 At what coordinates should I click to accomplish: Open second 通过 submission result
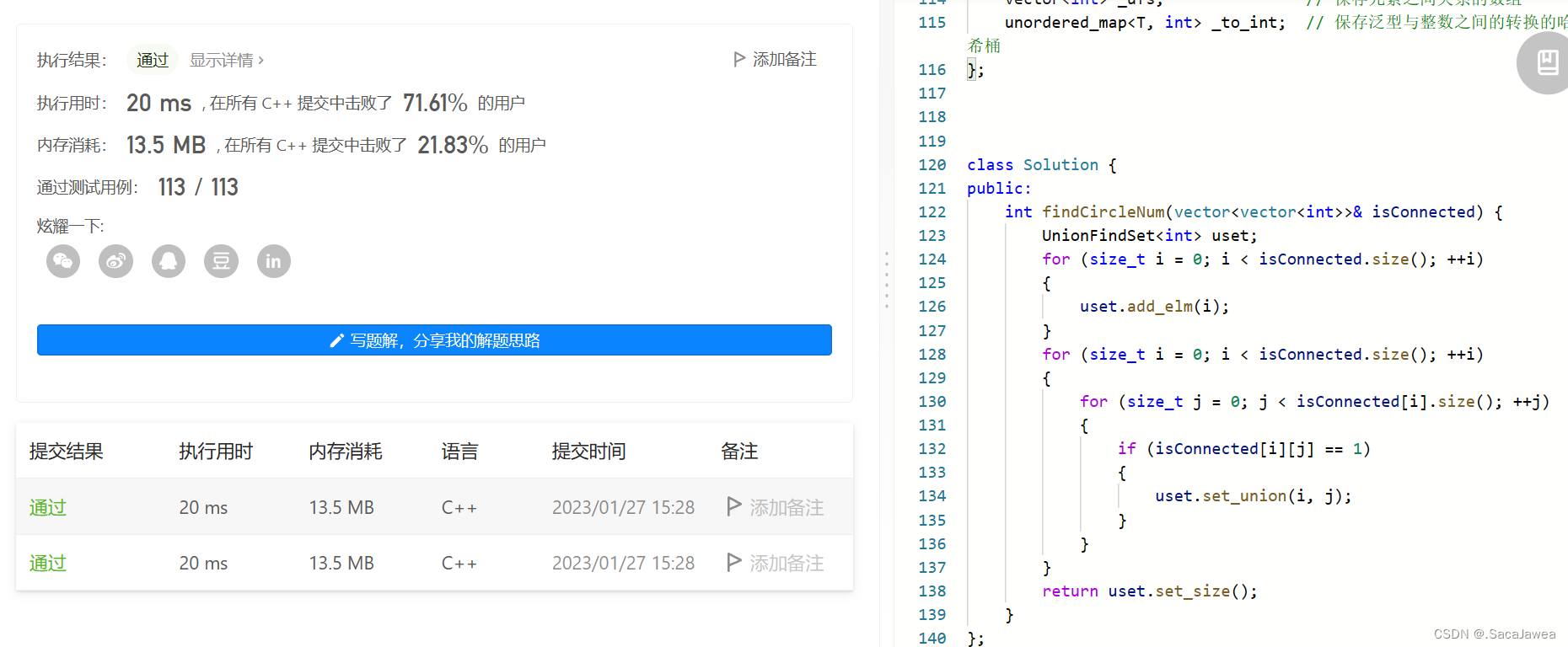(x=48, y=563)
